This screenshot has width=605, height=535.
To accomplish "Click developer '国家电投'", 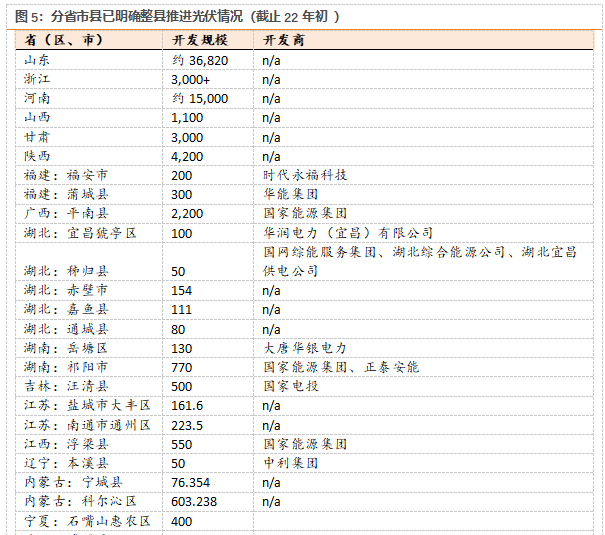I will pyautogui.click(x=291, y=386).
